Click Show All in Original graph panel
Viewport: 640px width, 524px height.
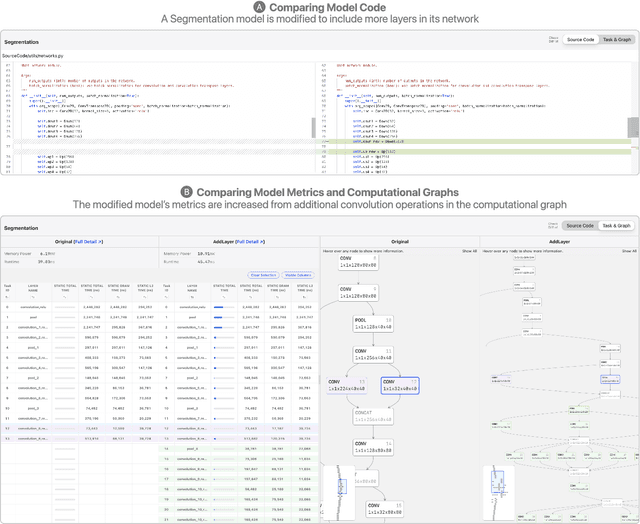(469, 252)
